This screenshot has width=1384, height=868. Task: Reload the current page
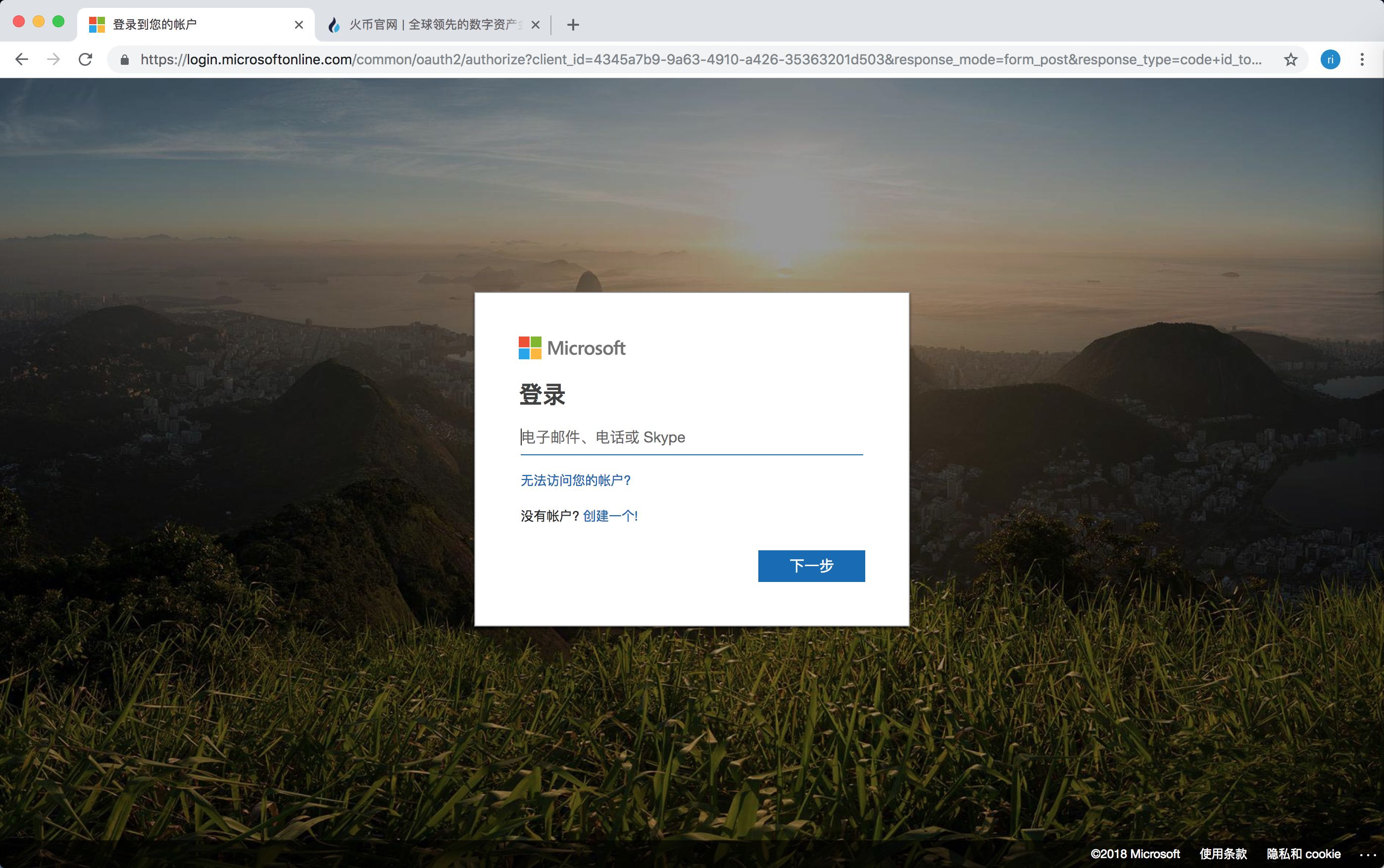pyautogui.click(x=86, y=59)
